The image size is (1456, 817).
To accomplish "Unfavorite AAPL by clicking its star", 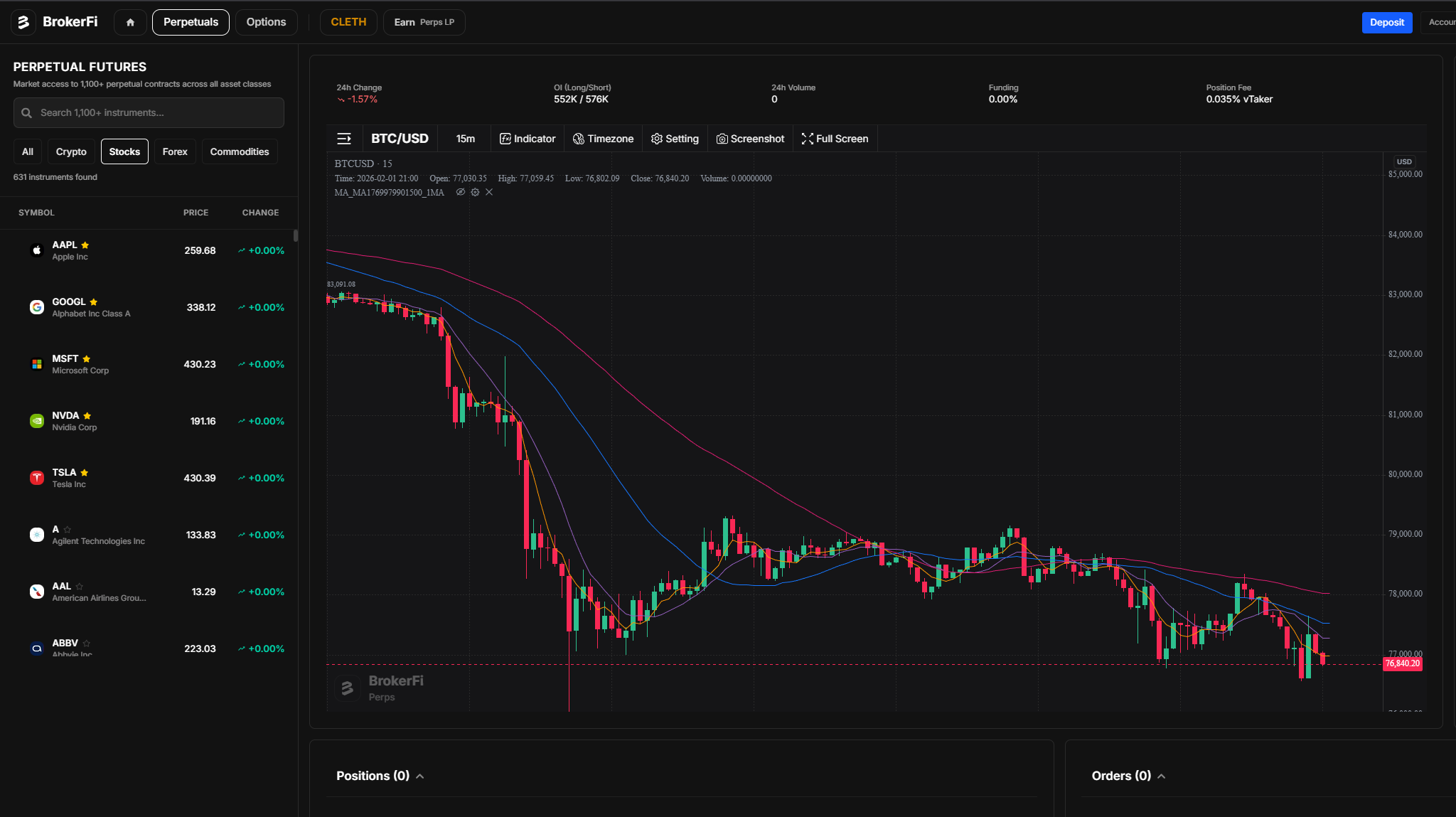I will tap(85, 244).
